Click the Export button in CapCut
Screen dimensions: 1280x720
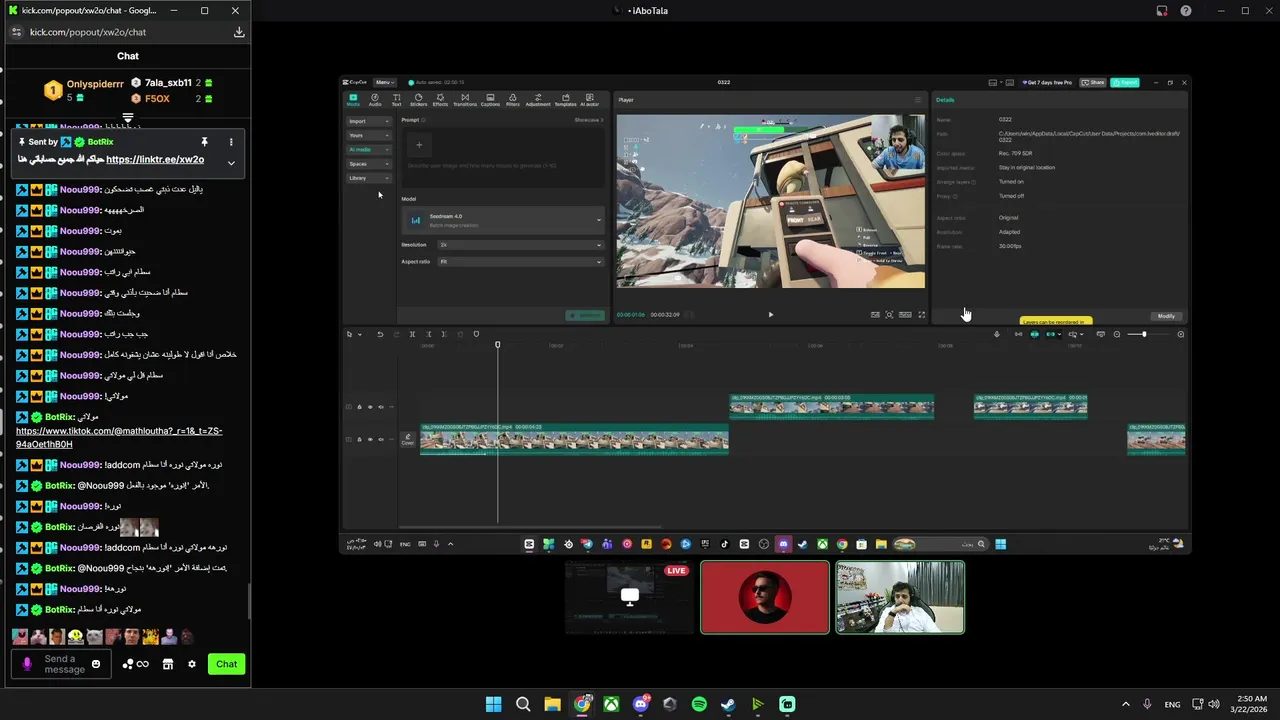click(1127, 82)
